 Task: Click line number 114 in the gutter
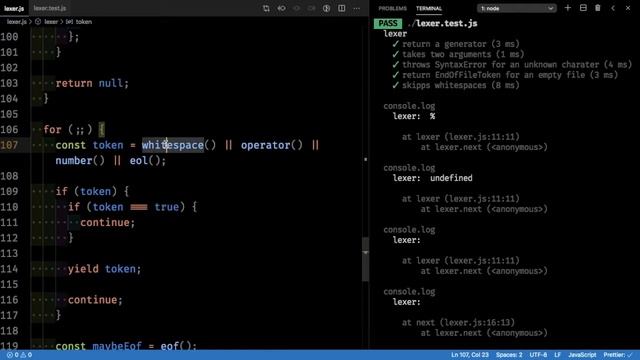tap(9, 269)
